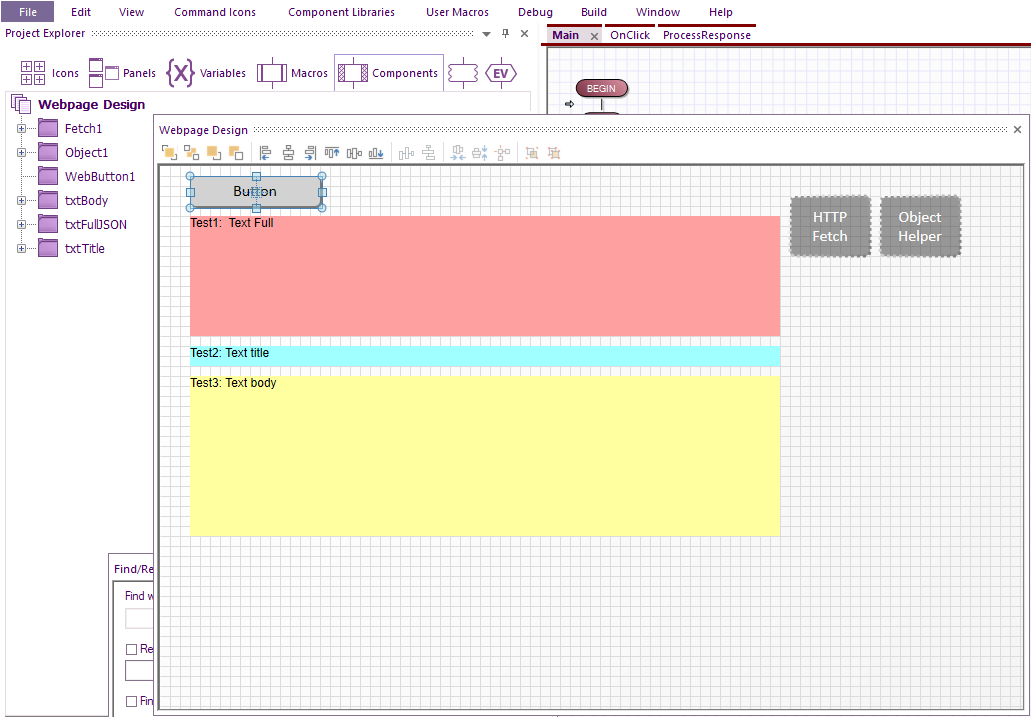Open the Icons view in Project Explorer

49,73
